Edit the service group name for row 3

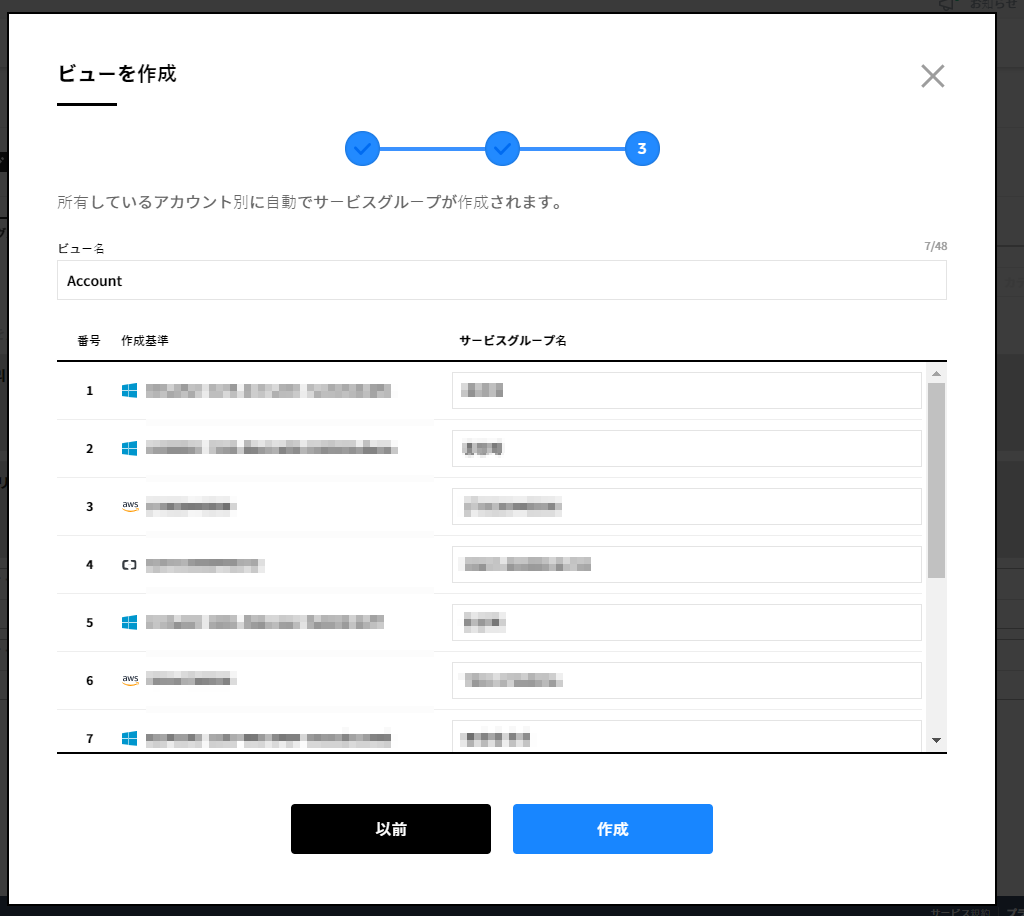point(686,507)
